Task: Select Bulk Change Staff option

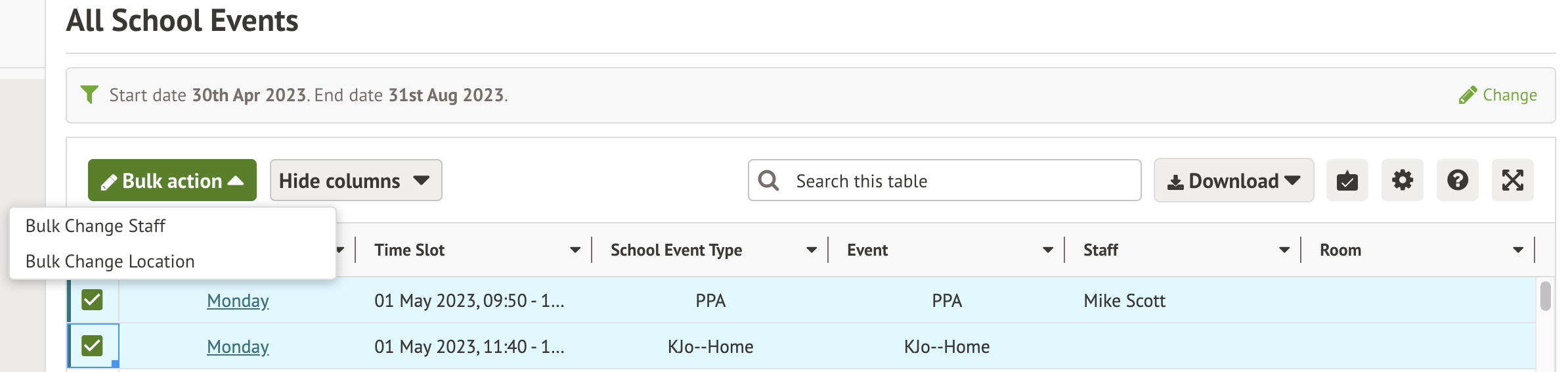Action: [x=96, y=226]
